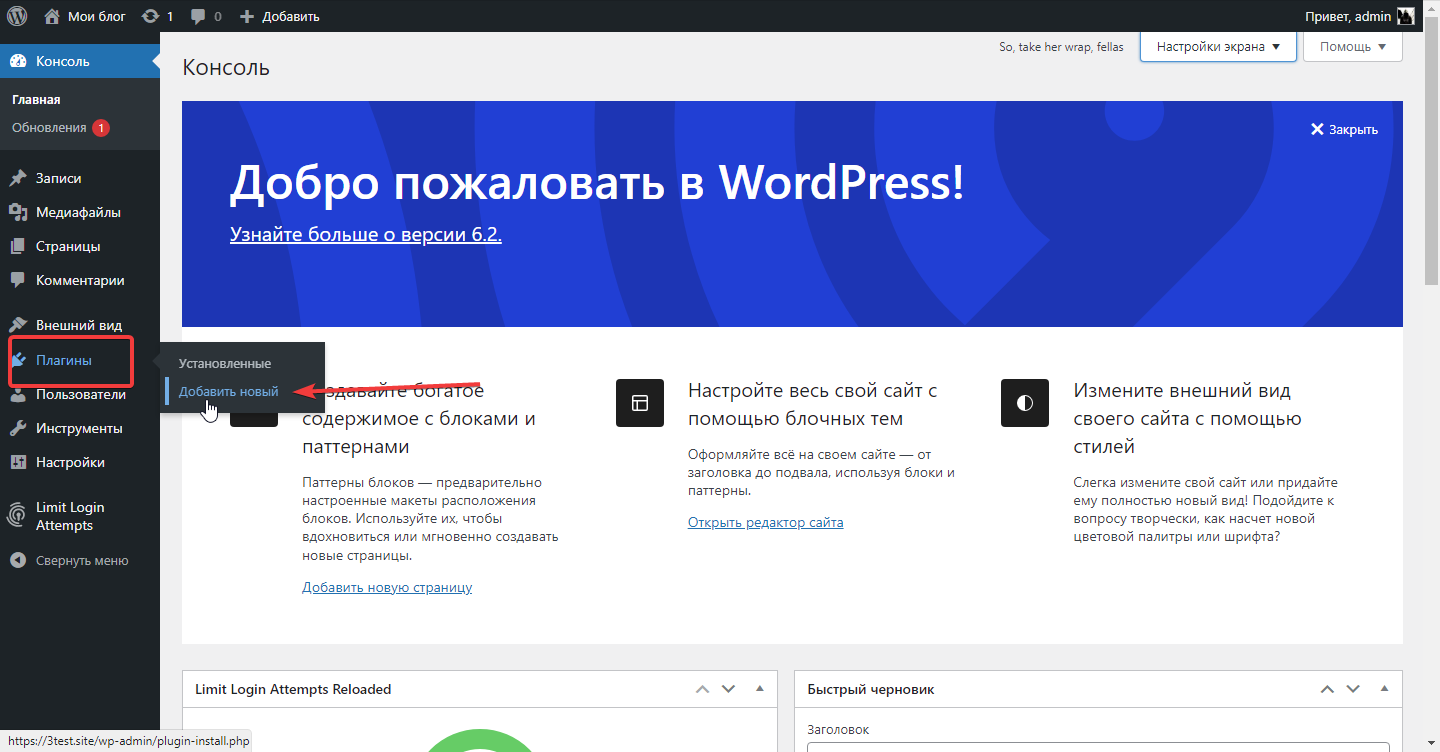
Task: Click the comment icon beside Комментарии
Action: [x=18, y=280]
